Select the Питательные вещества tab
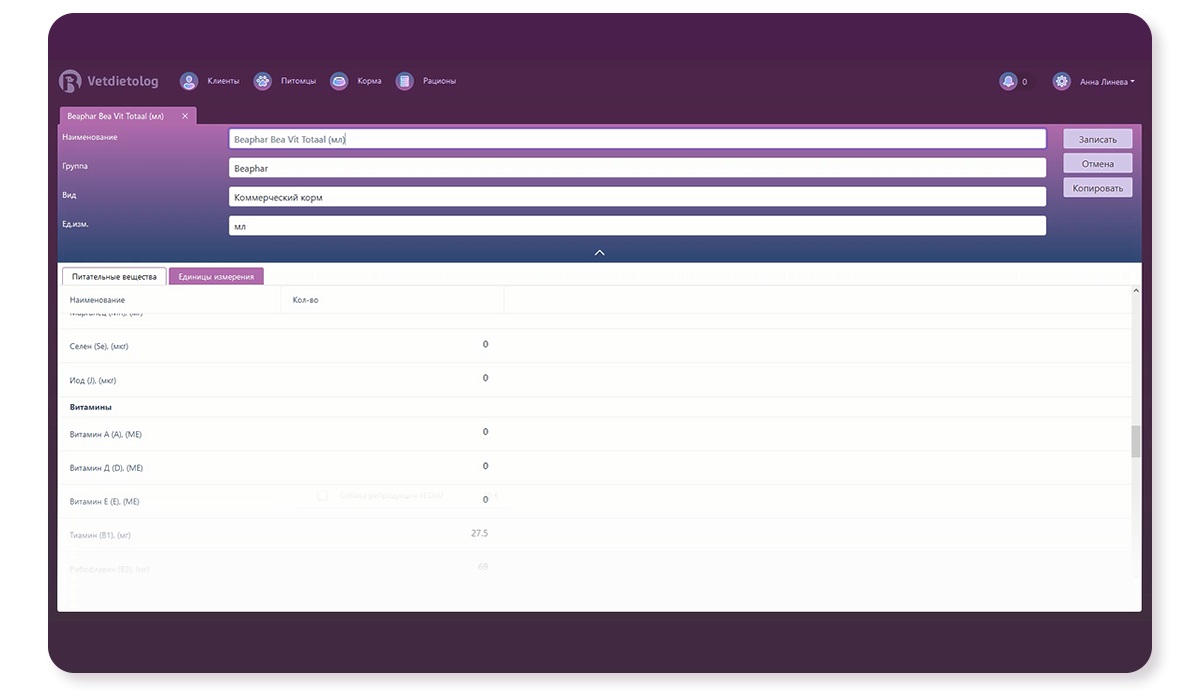The width and height of the screenshot is (1200, 700). pos(114,277)
